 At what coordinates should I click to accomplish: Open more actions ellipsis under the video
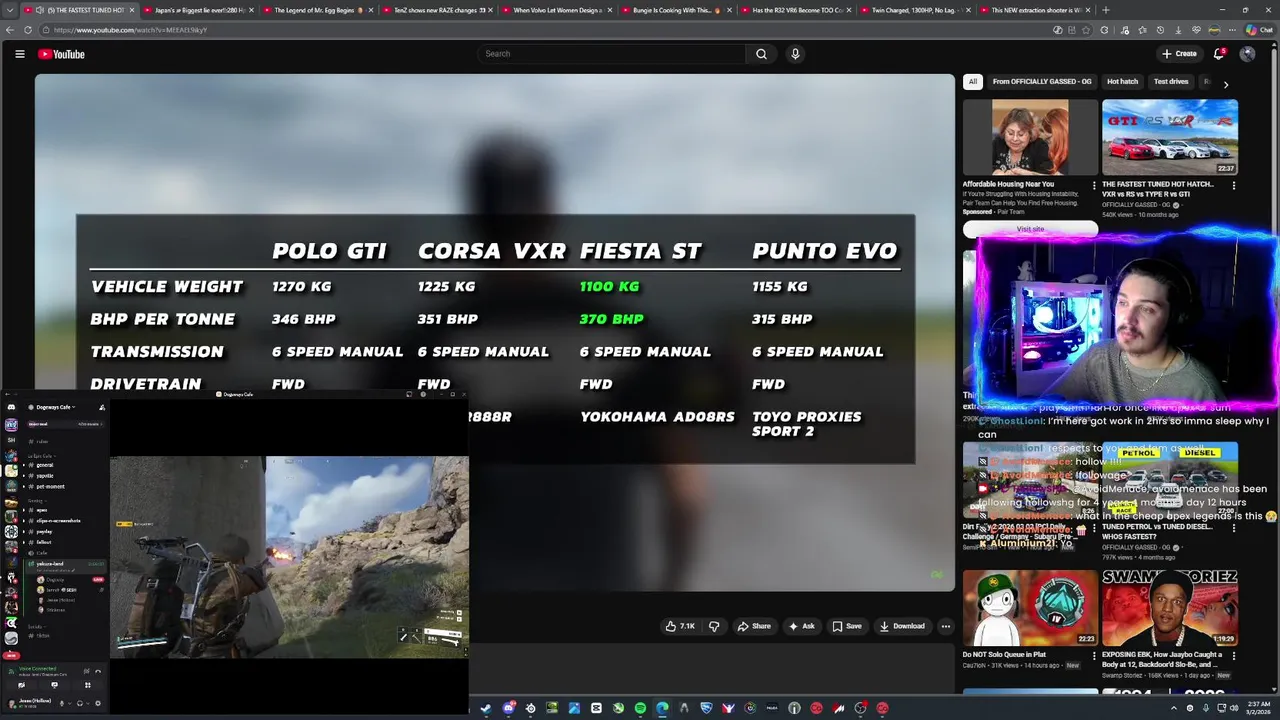pos(945,626)
